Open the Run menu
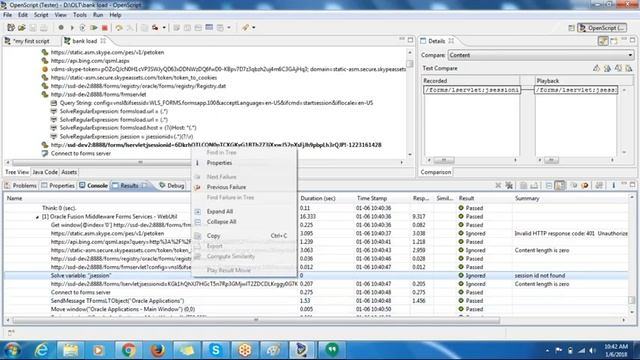The image size is (640, 360). click(98, 15)
